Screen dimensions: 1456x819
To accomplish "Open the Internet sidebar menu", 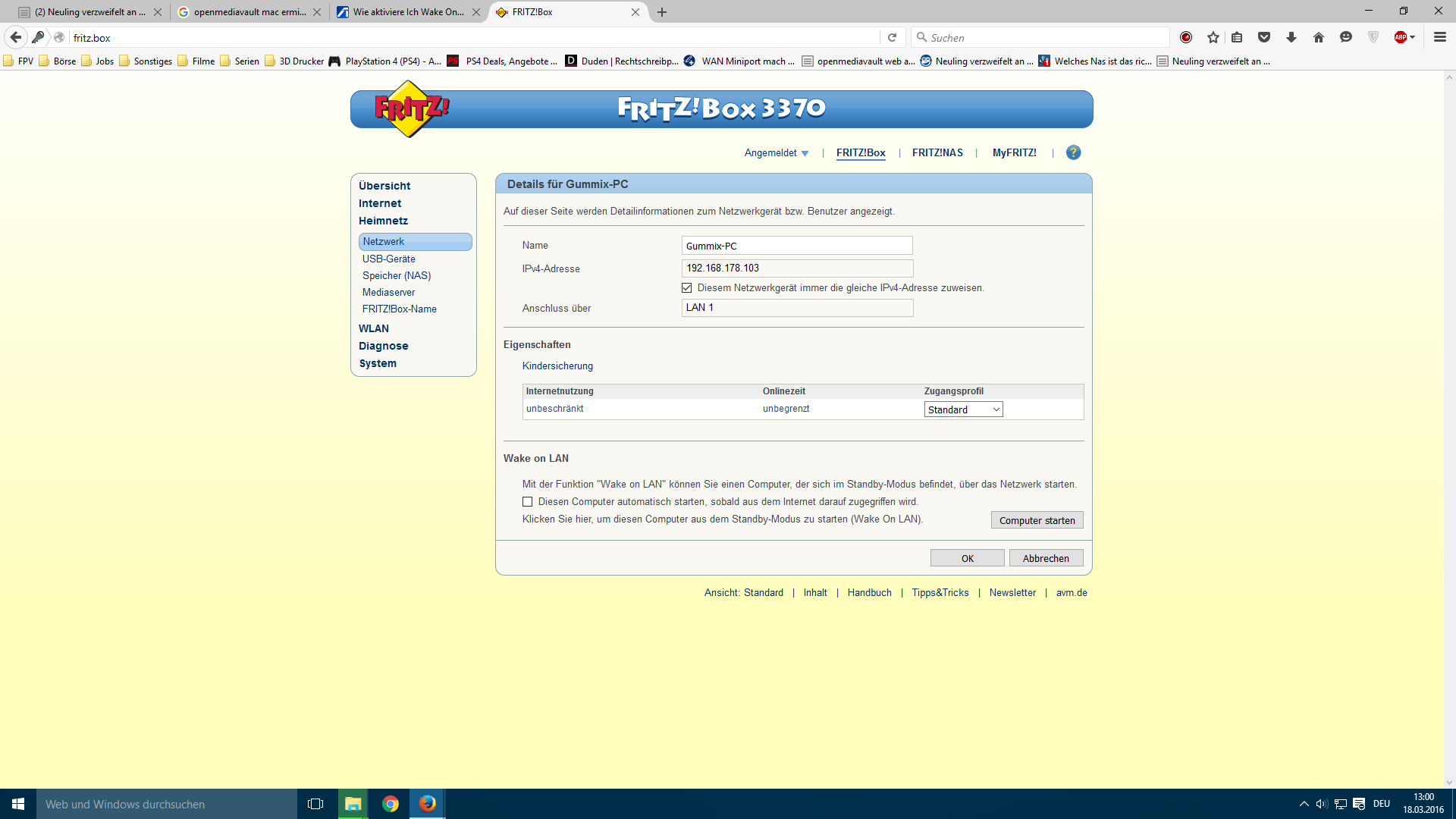I will coord(380,203).
